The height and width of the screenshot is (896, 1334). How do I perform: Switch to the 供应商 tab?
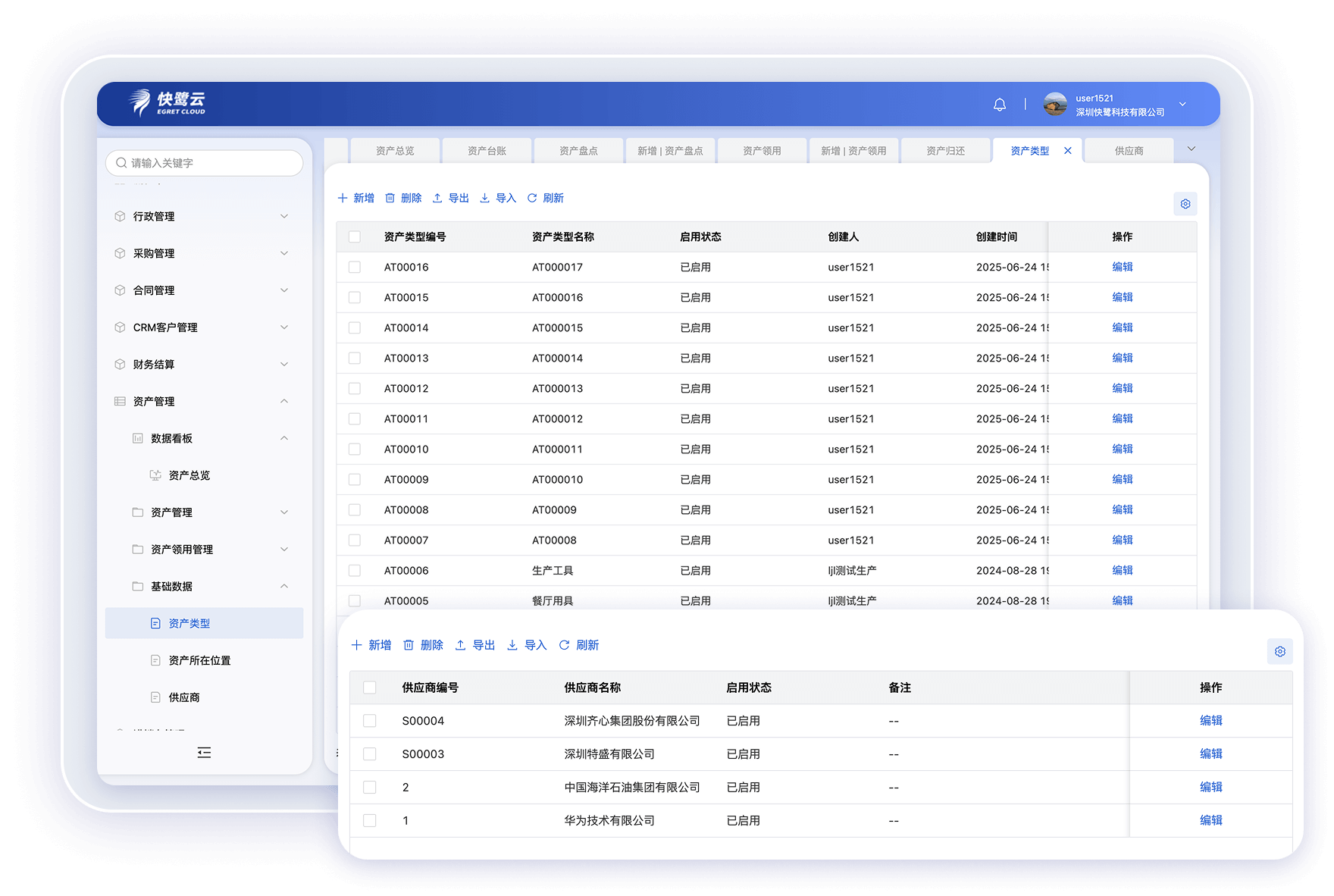point(1129,151)
